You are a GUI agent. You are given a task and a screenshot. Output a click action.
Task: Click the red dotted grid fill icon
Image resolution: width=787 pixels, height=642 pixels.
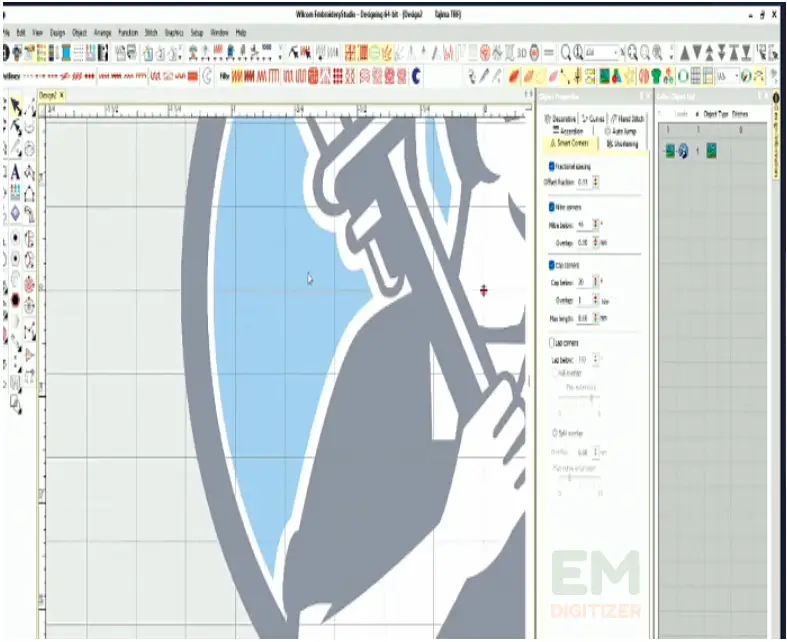click(337, 76)
